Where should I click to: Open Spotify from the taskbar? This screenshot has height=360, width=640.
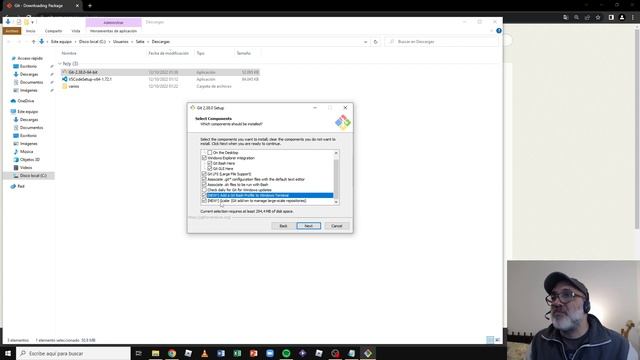coord(286,353)
